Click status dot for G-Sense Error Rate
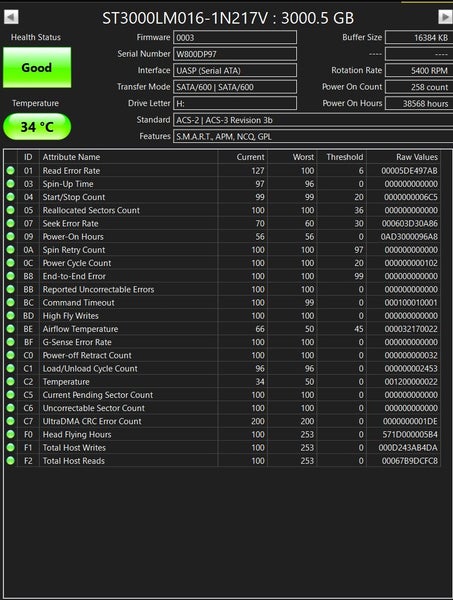The height and width of the screenshot is (600, 453). pyautogui.click(x=11, y=342)
